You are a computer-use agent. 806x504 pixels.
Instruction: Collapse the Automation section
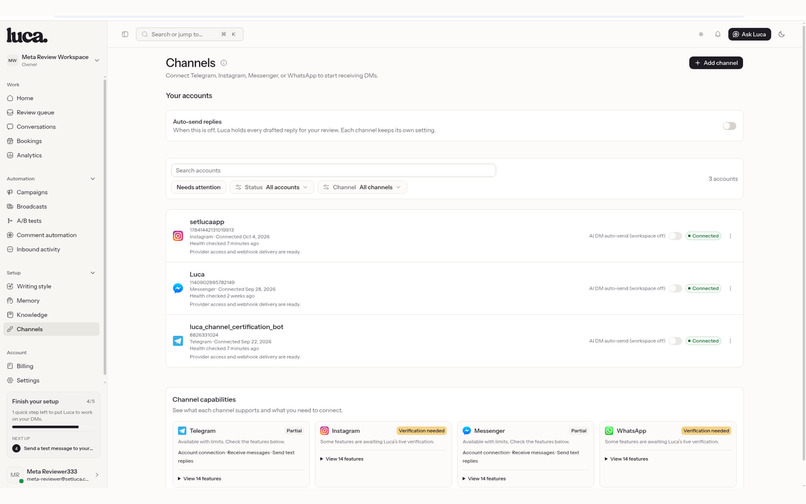click(93, 179)
